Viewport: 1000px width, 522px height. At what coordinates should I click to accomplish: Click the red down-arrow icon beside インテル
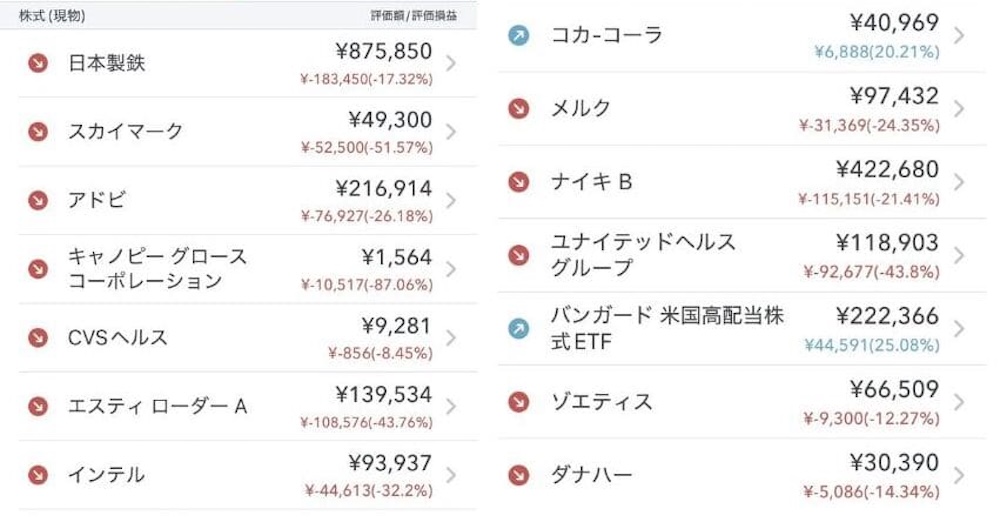tap(38, 475)
